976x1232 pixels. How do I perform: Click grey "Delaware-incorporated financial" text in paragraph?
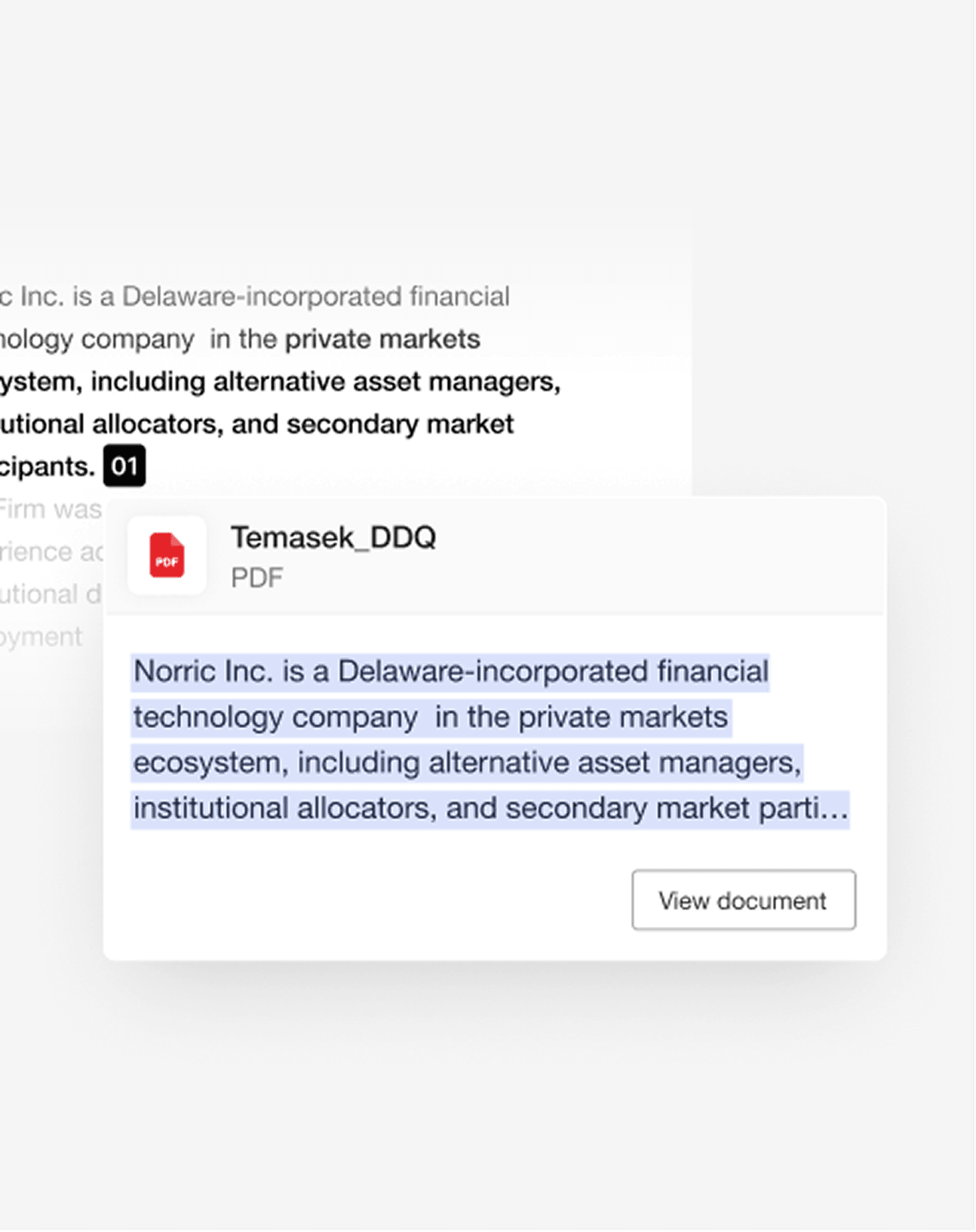pyautogui.click(x=315, y=296)
